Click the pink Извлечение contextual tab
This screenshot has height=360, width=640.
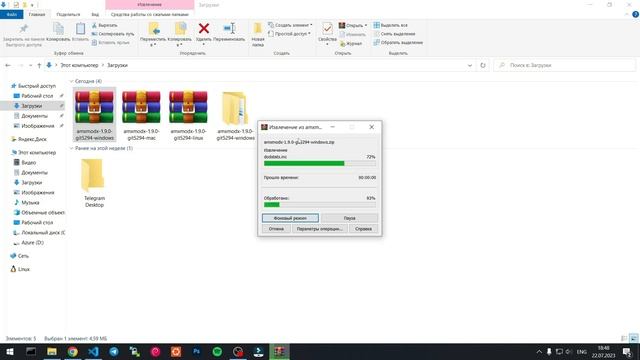[x=149, y=4]
